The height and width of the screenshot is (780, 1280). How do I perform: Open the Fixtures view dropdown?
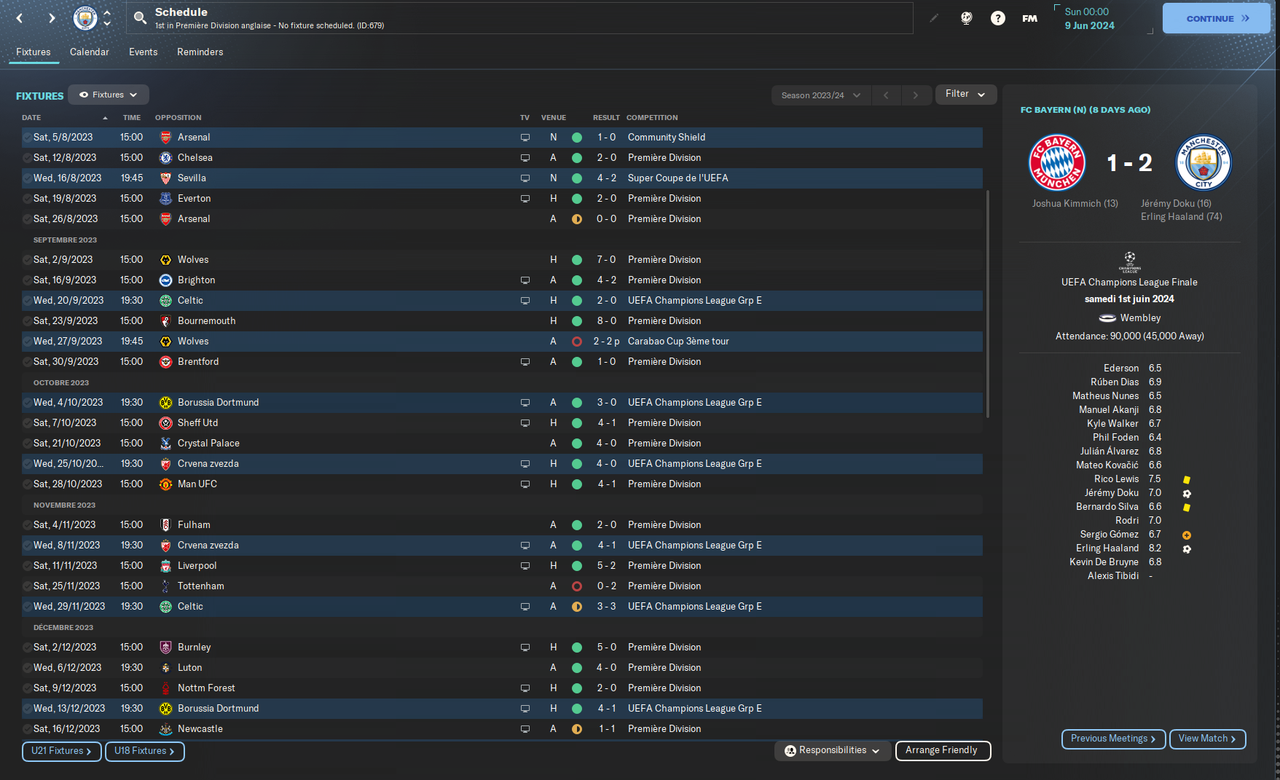click(109, 95)
